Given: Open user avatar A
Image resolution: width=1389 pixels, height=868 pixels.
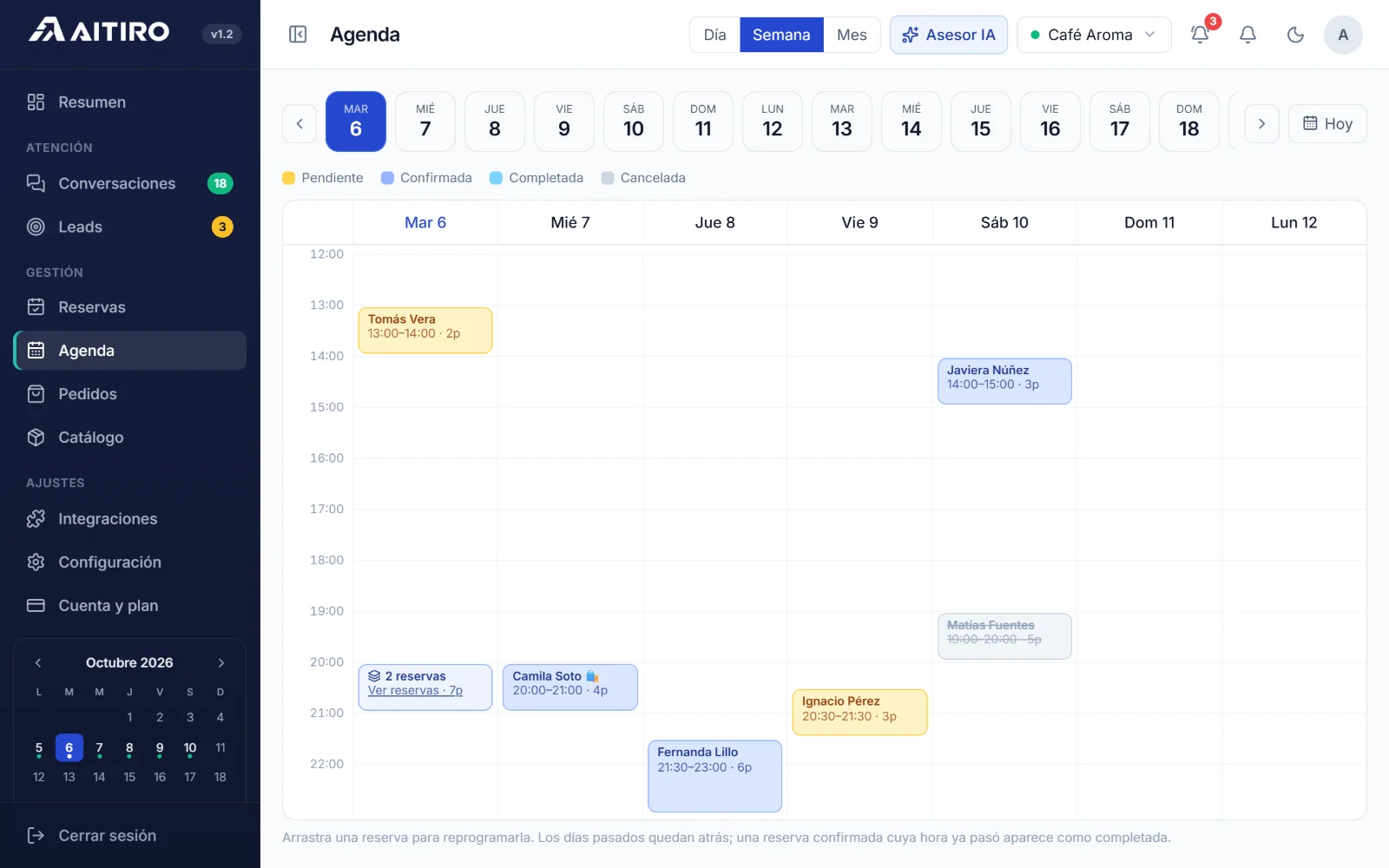Looking at the screenshot, I should tap(1343, 35).
